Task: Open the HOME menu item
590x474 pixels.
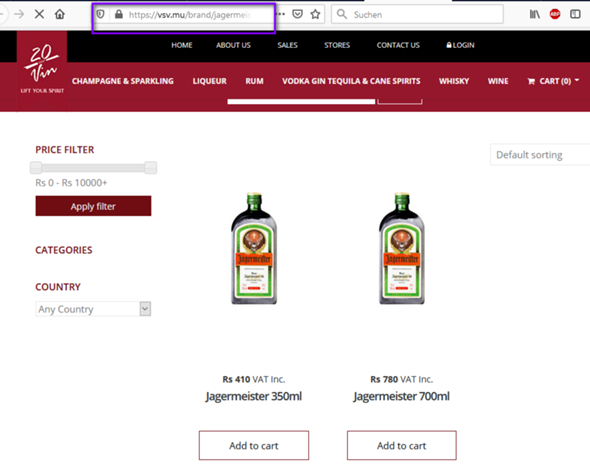Action: click(x=182, y=45)
